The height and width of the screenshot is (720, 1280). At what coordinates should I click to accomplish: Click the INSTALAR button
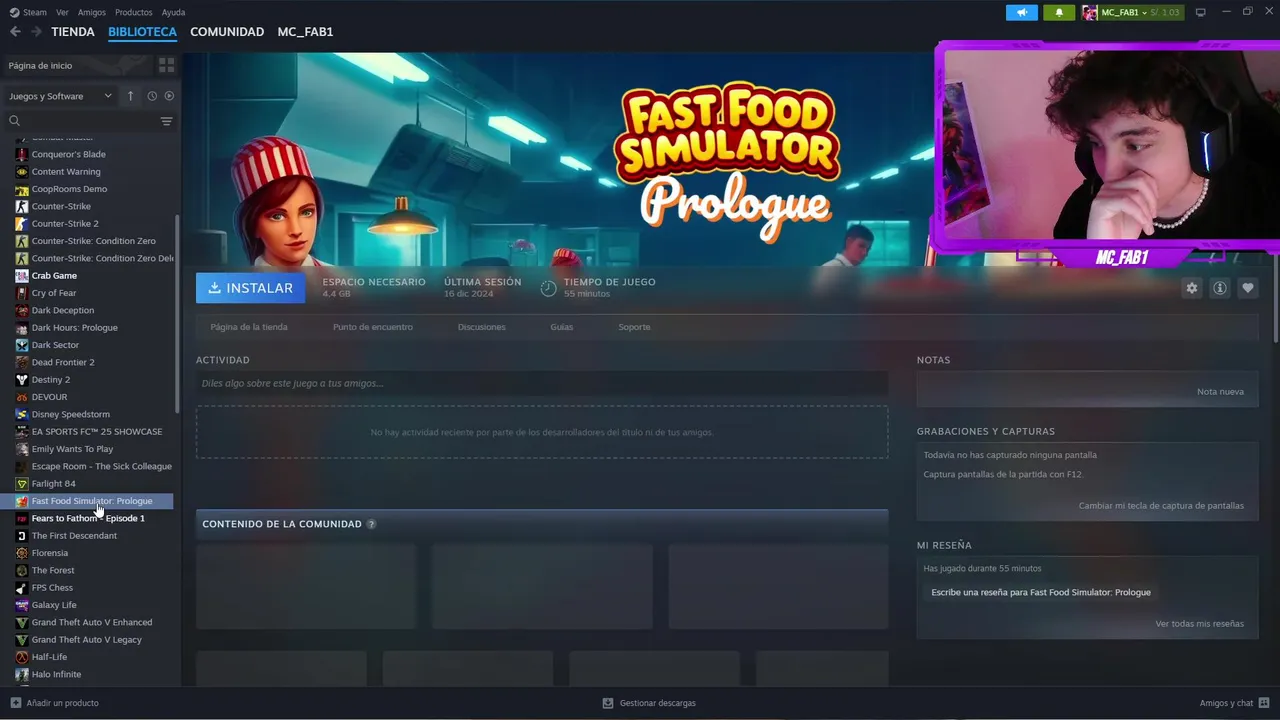point(251,288)
